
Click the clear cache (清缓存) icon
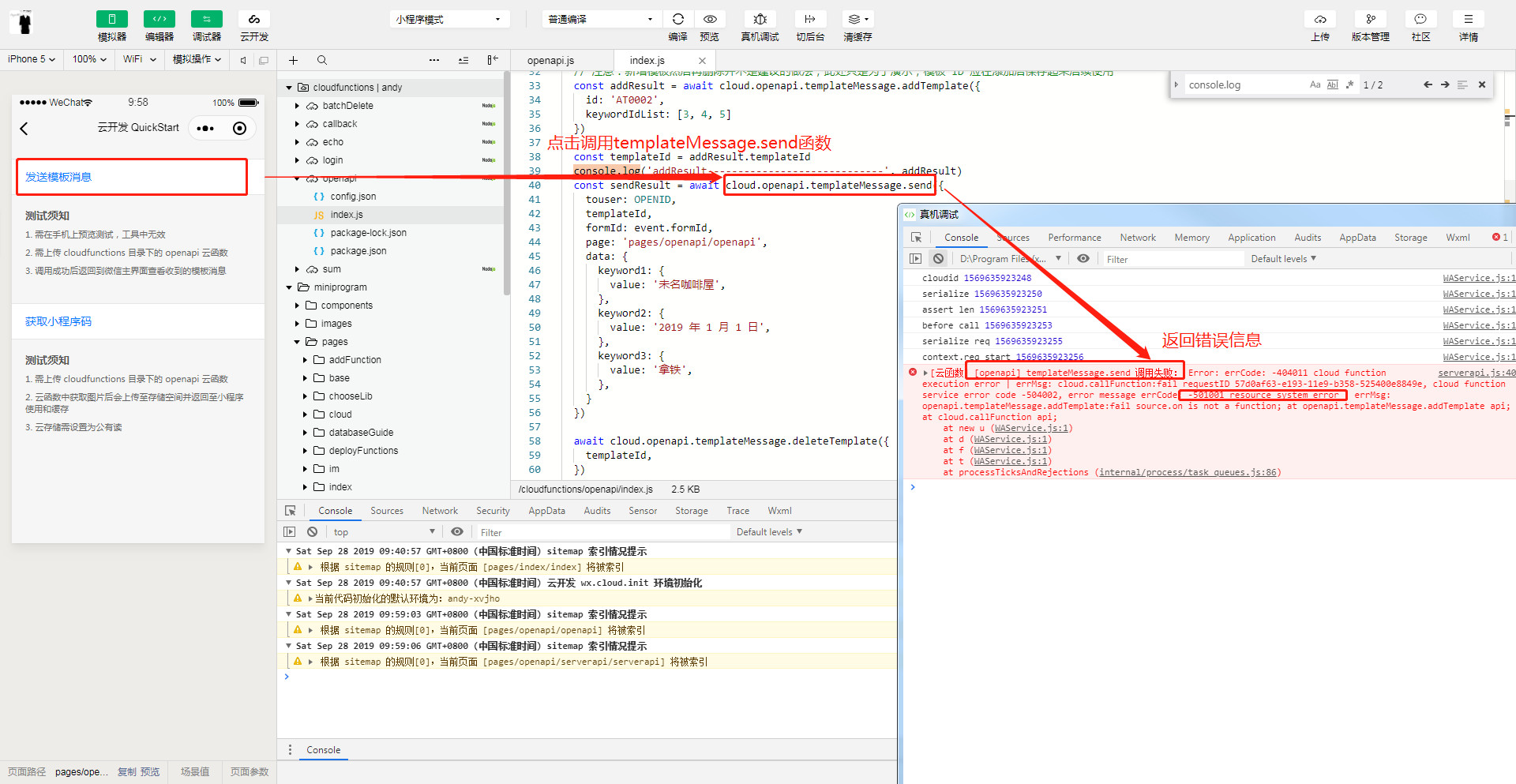coord(857,19)
